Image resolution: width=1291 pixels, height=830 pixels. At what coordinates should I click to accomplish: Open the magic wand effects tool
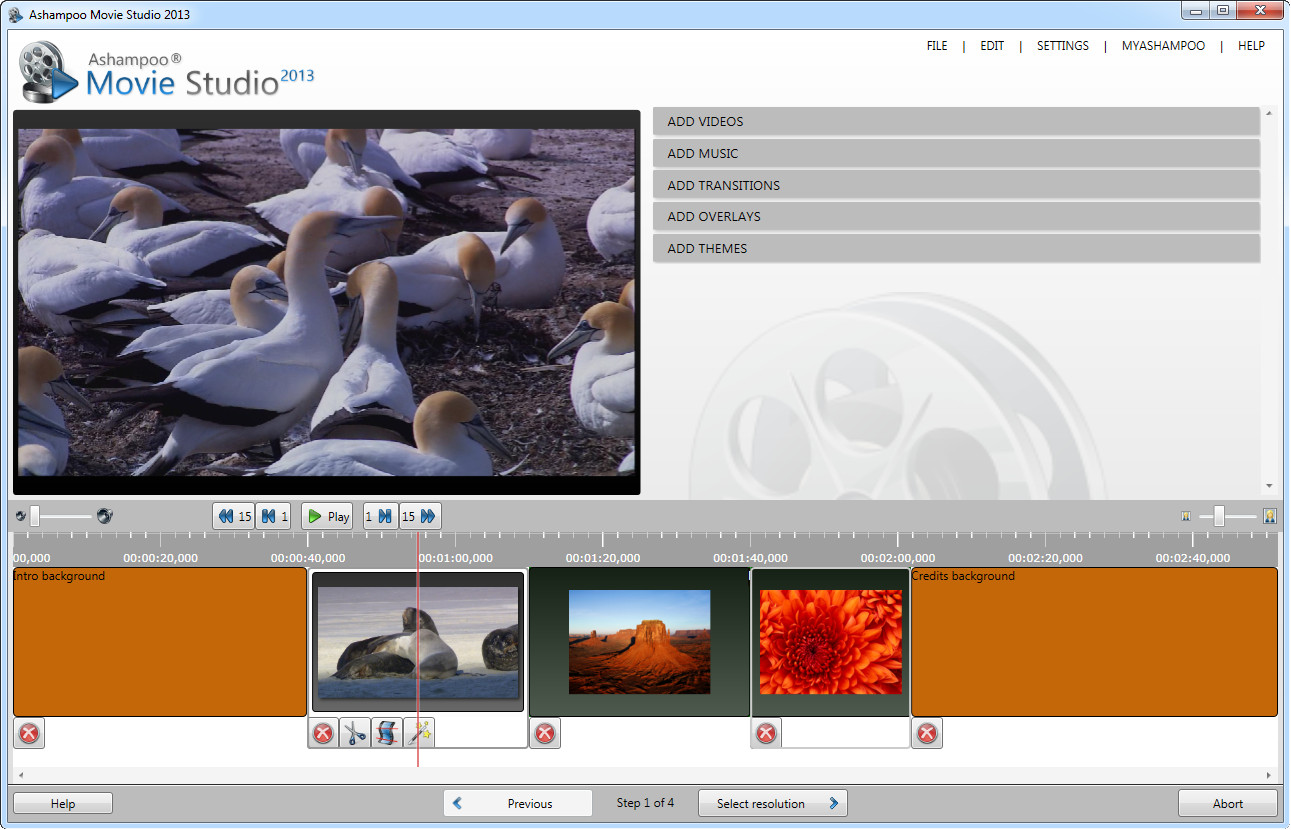click(419, 733)
